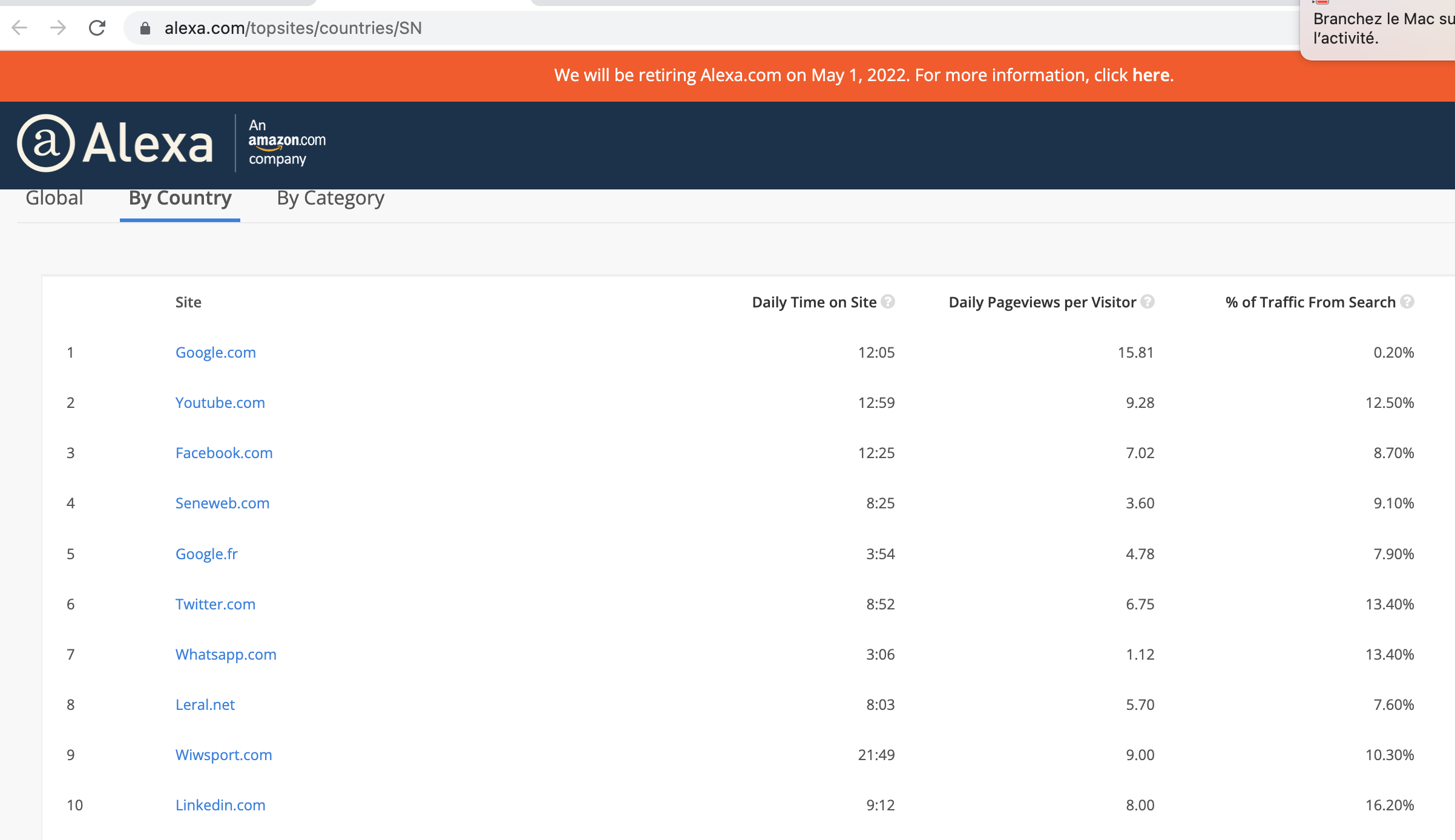1455x840 pixels.
Task: Open the Daily Time on Site help icon
Action: click(x=888, y=301)
